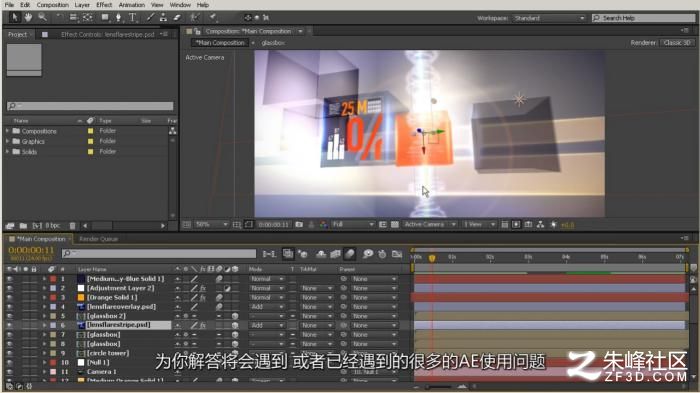Delete selected project item with trash icon
Viewport: 700px width, 393px height.
(72, 226)
